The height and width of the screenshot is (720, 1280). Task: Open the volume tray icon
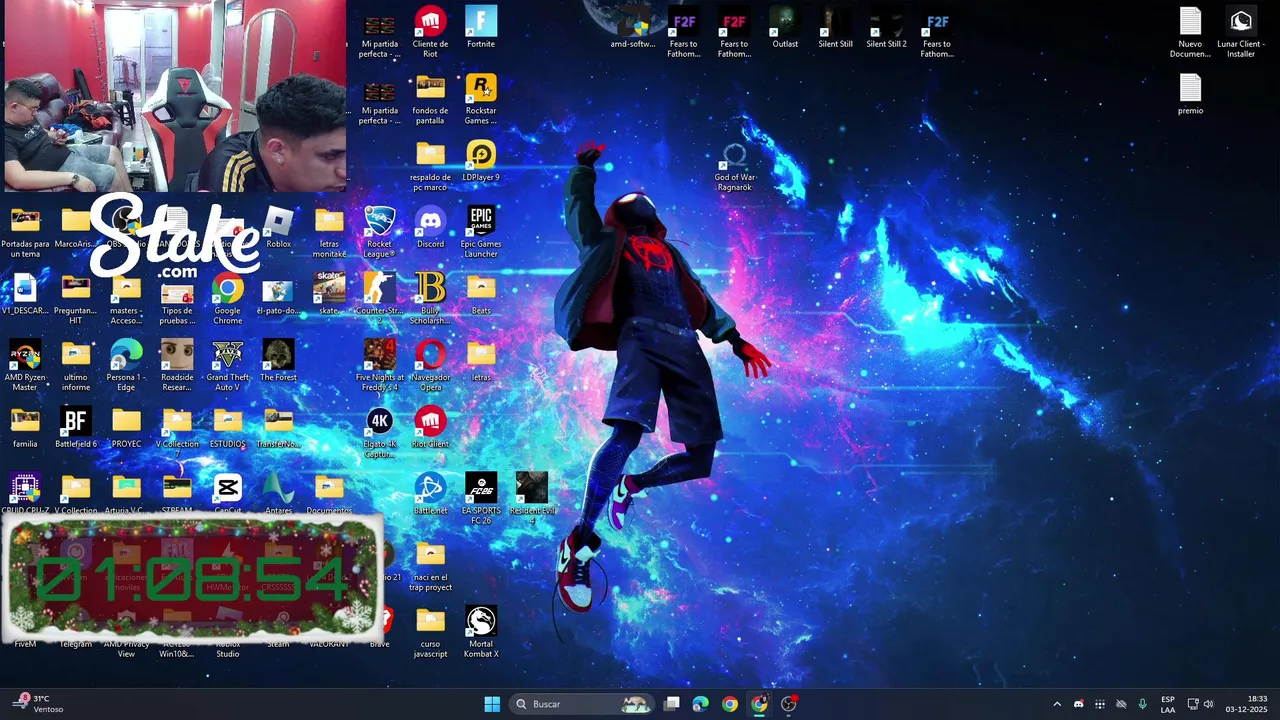[x=1208, y=704]
